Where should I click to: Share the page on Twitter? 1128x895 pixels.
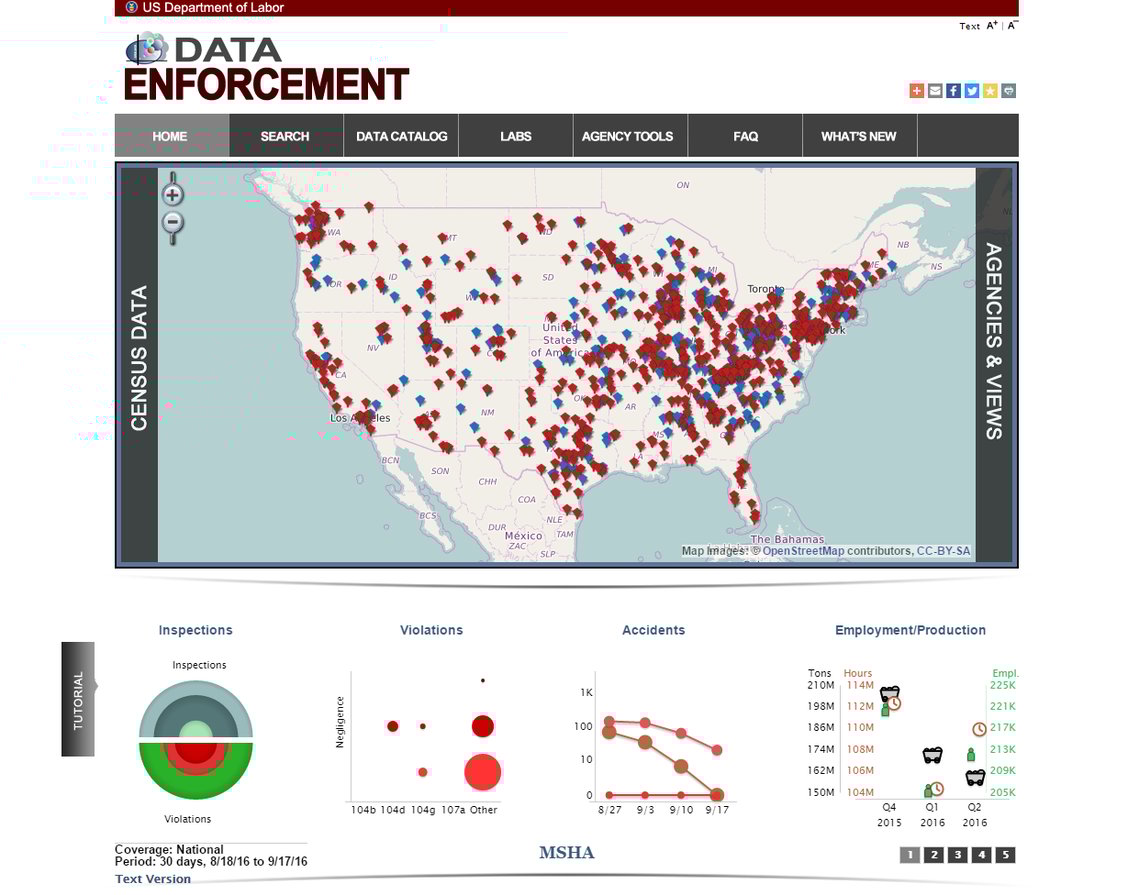coord(970,90)
